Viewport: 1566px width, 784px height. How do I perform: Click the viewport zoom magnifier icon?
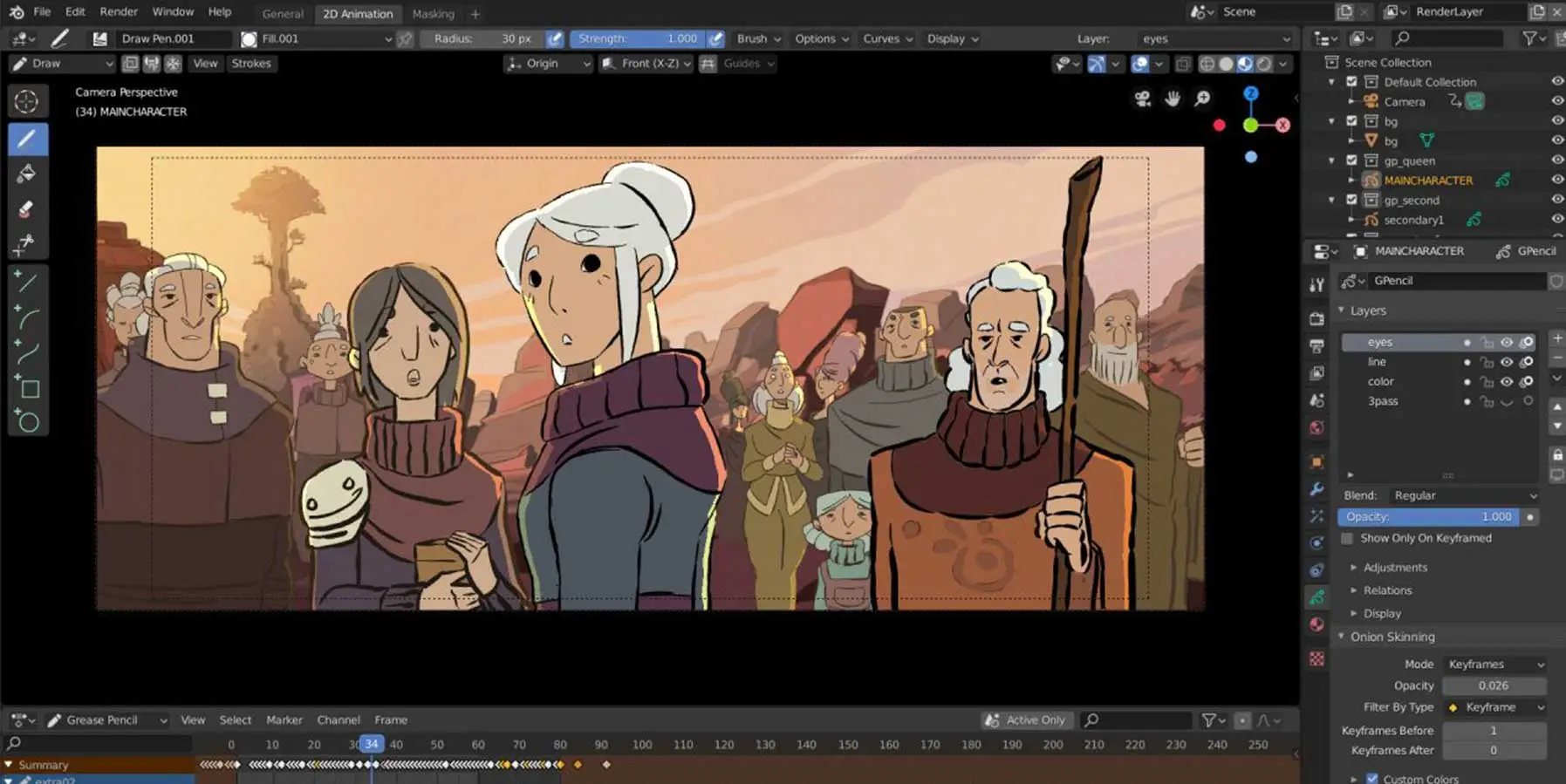point(1202,99)
